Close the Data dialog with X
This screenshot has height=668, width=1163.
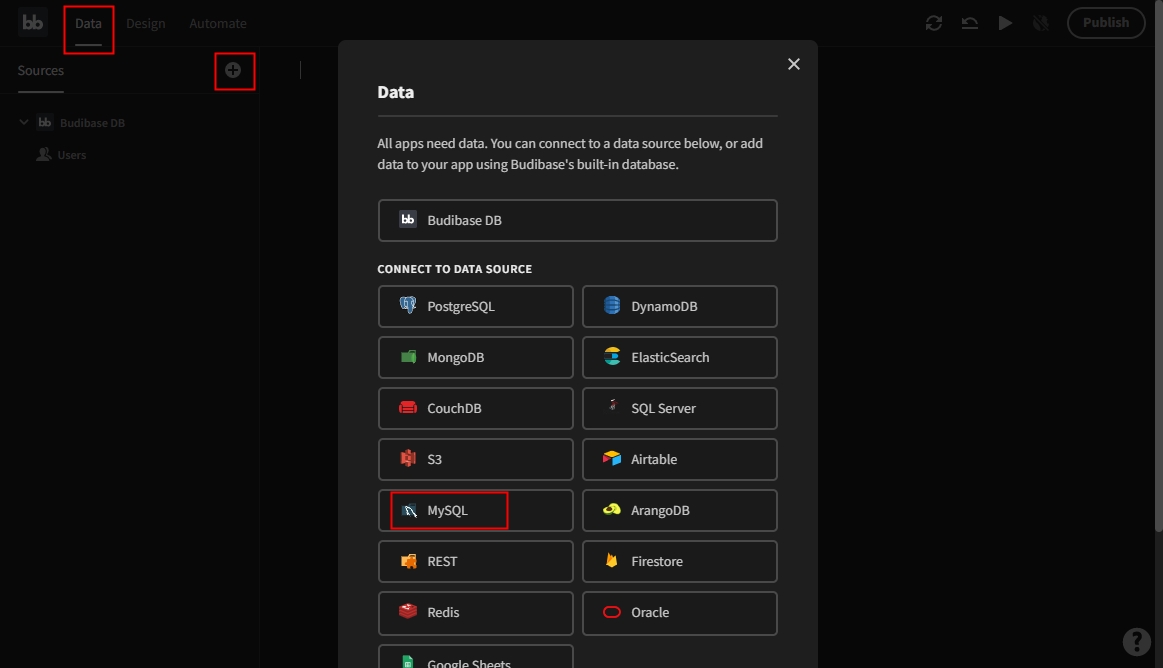pos(794,64)
